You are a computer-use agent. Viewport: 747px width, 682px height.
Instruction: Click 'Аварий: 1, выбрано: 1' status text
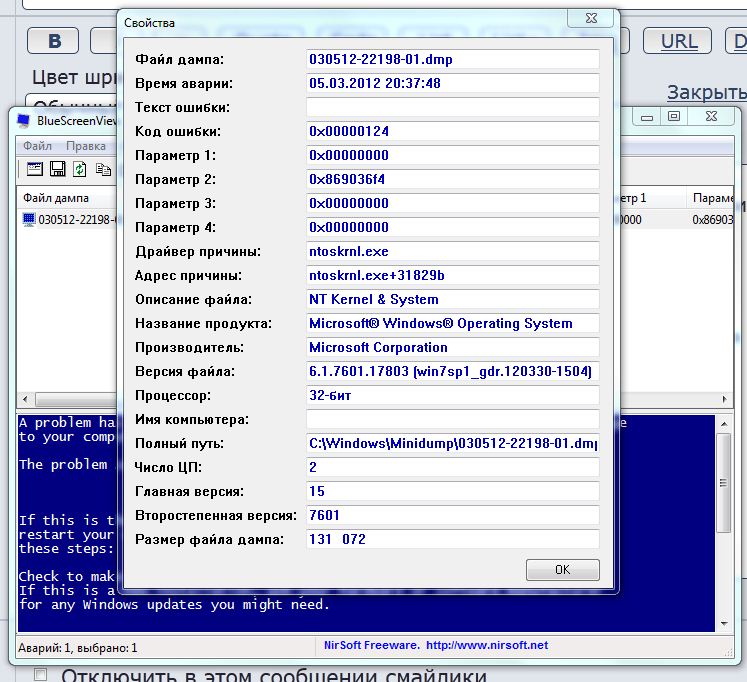click(78, 648)
